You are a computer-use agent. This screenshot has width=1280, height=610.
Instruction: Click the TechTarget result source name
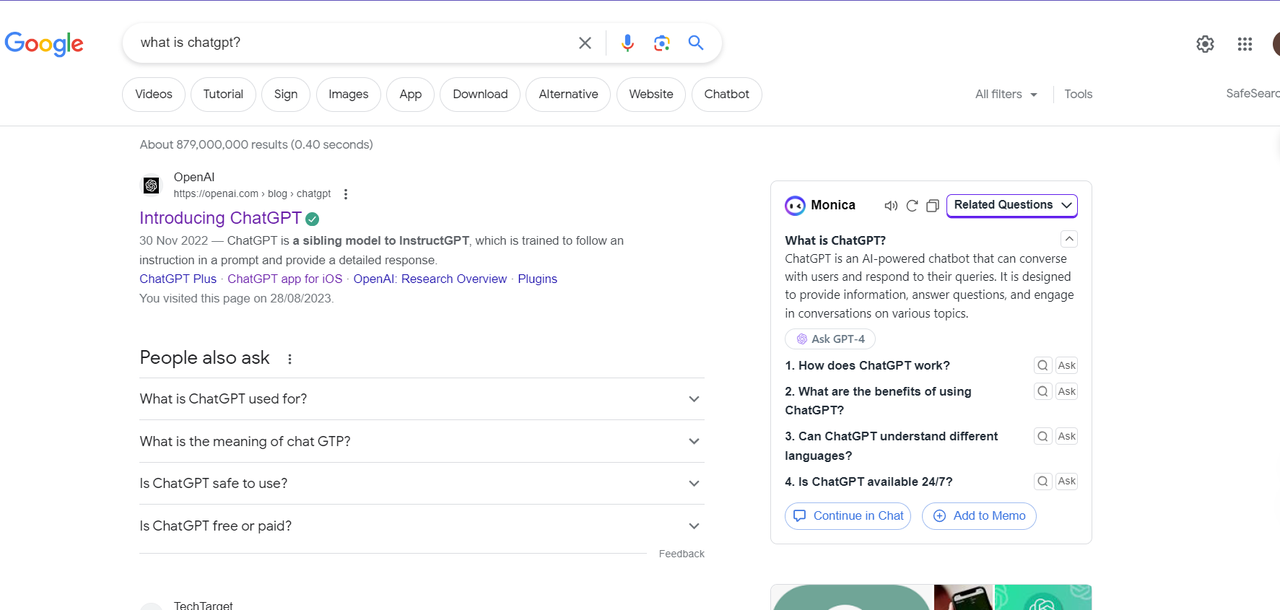203,605
